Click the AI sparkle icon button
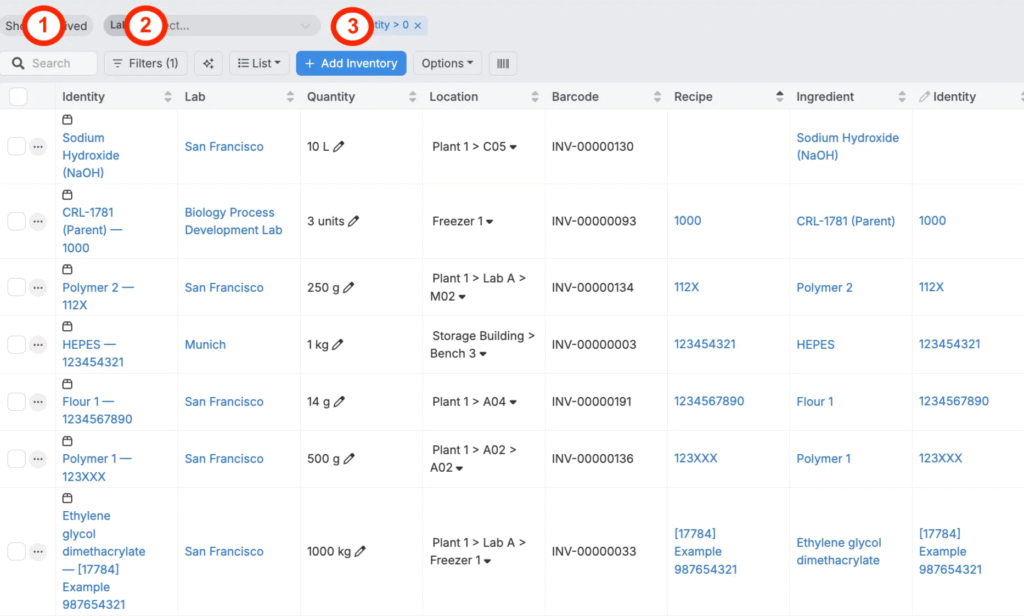The height and width of the screenshot is (616, 1024). (208, 63)
